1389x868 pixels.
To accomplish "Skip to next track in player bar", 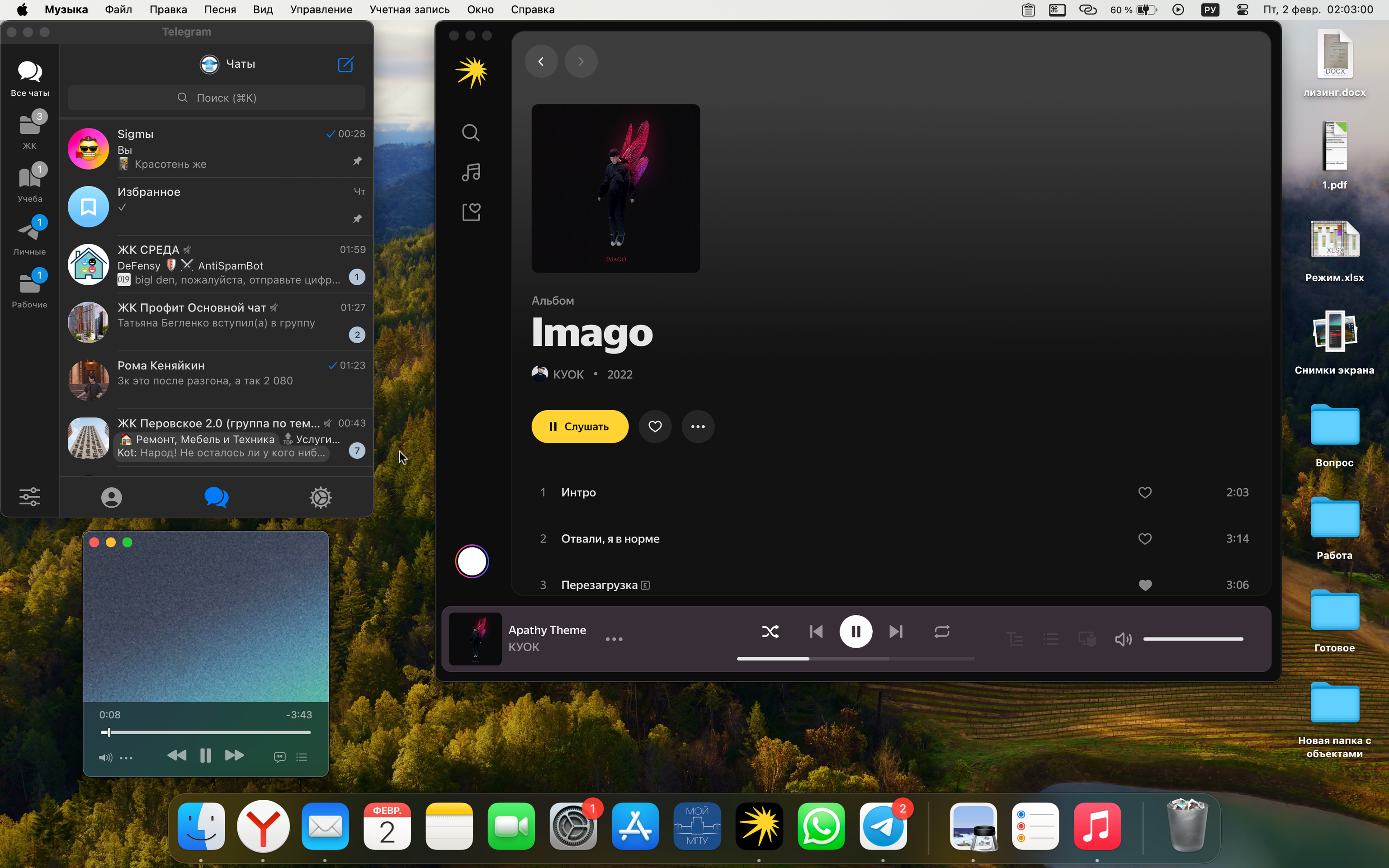I will click(x=895, y=632).
